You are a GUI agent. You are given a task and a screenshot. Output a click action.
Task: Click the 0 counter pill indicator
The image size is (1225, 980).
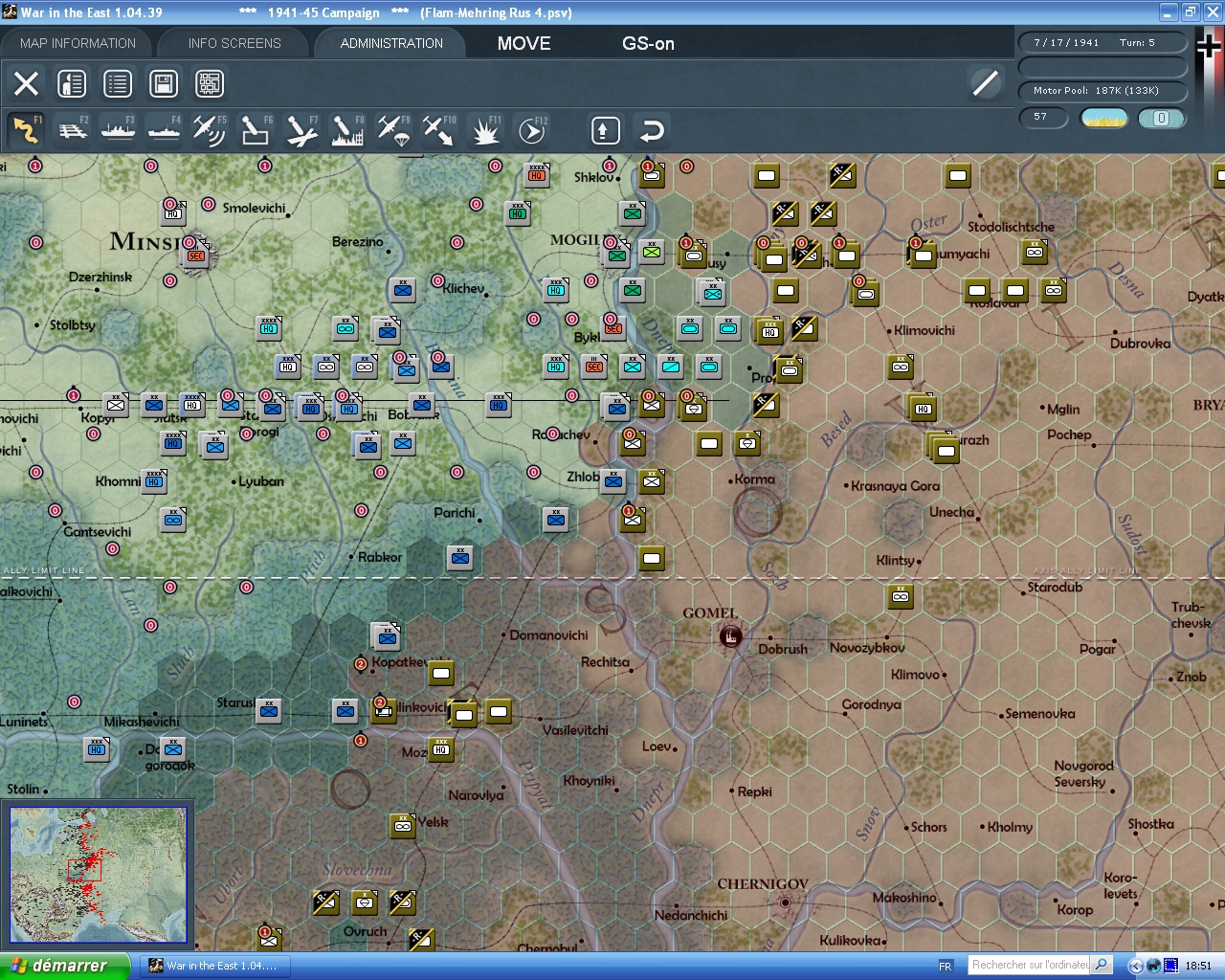click(x=1161, y=119)
